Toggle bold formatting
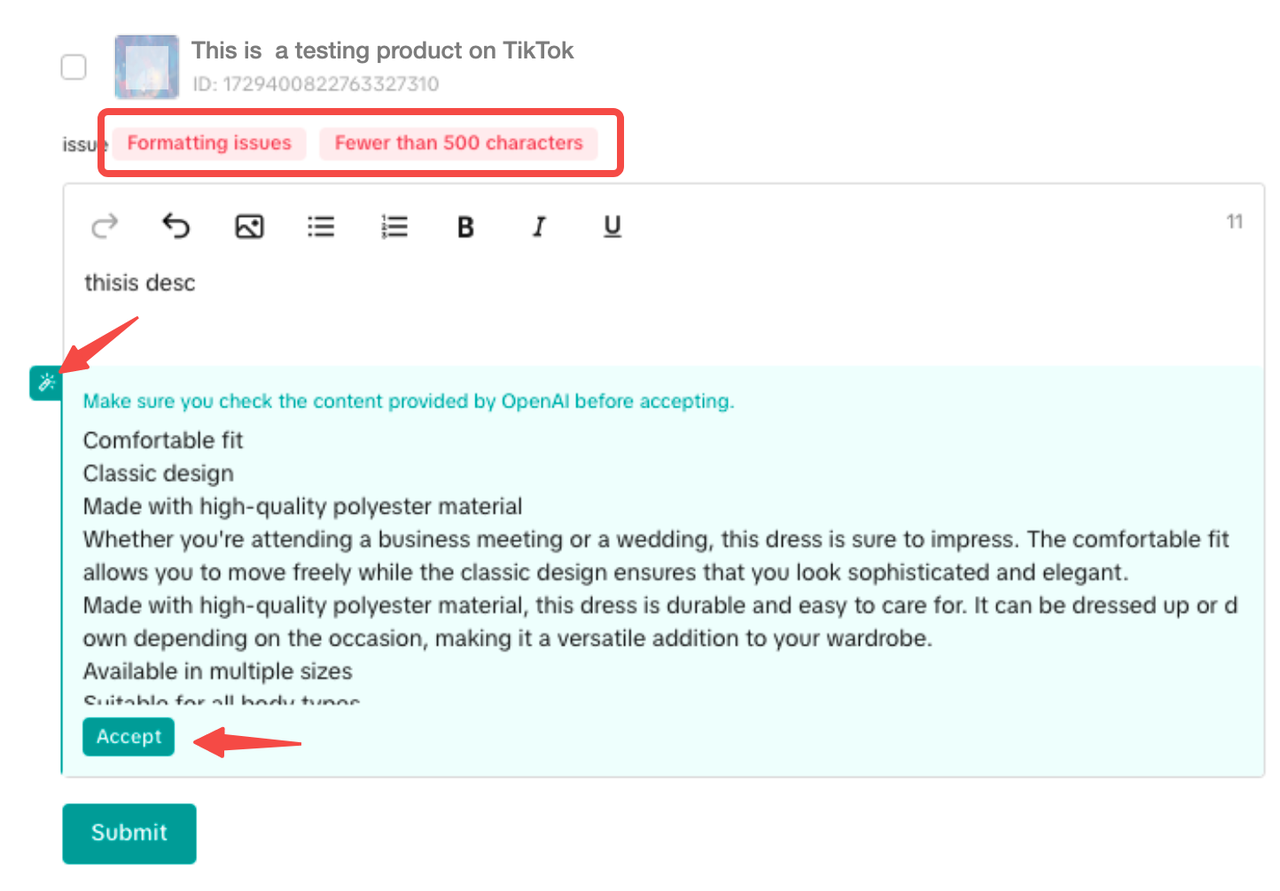The image size is (1280, 891). click(465, 228)
